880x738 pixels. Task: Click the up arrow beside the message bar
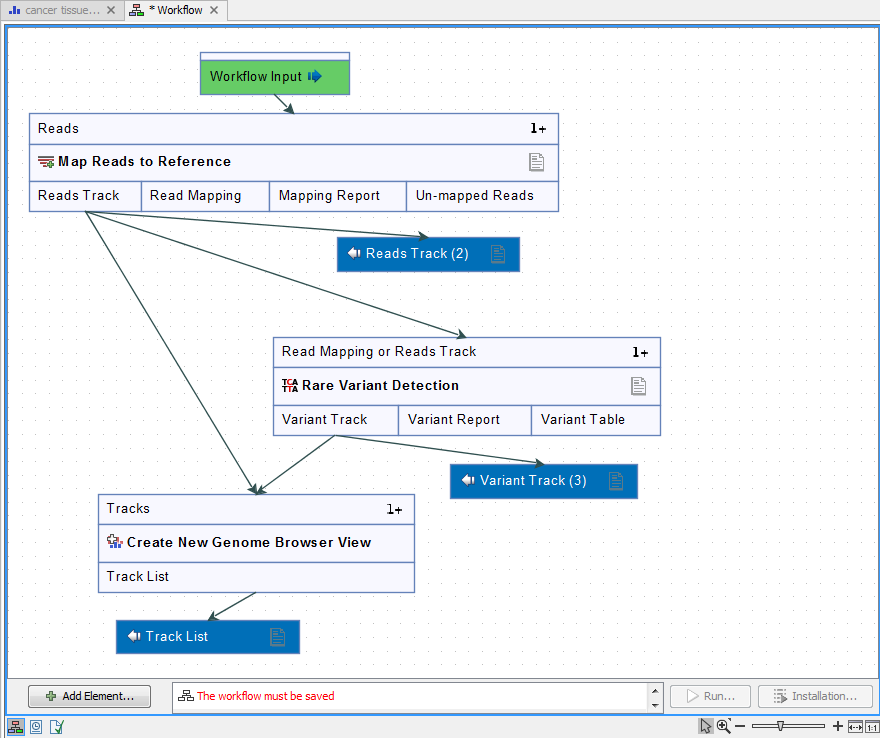point(656,690)
